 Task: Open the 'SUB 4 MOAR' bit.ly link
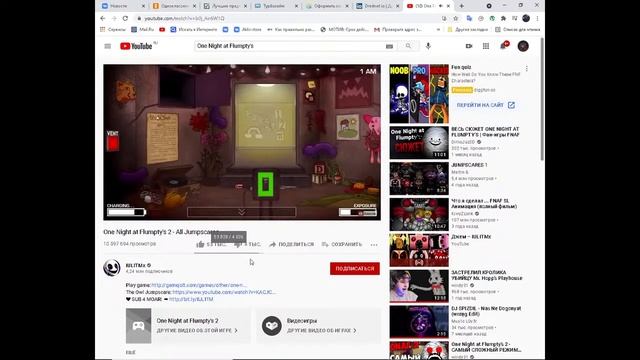click(191, 299)
